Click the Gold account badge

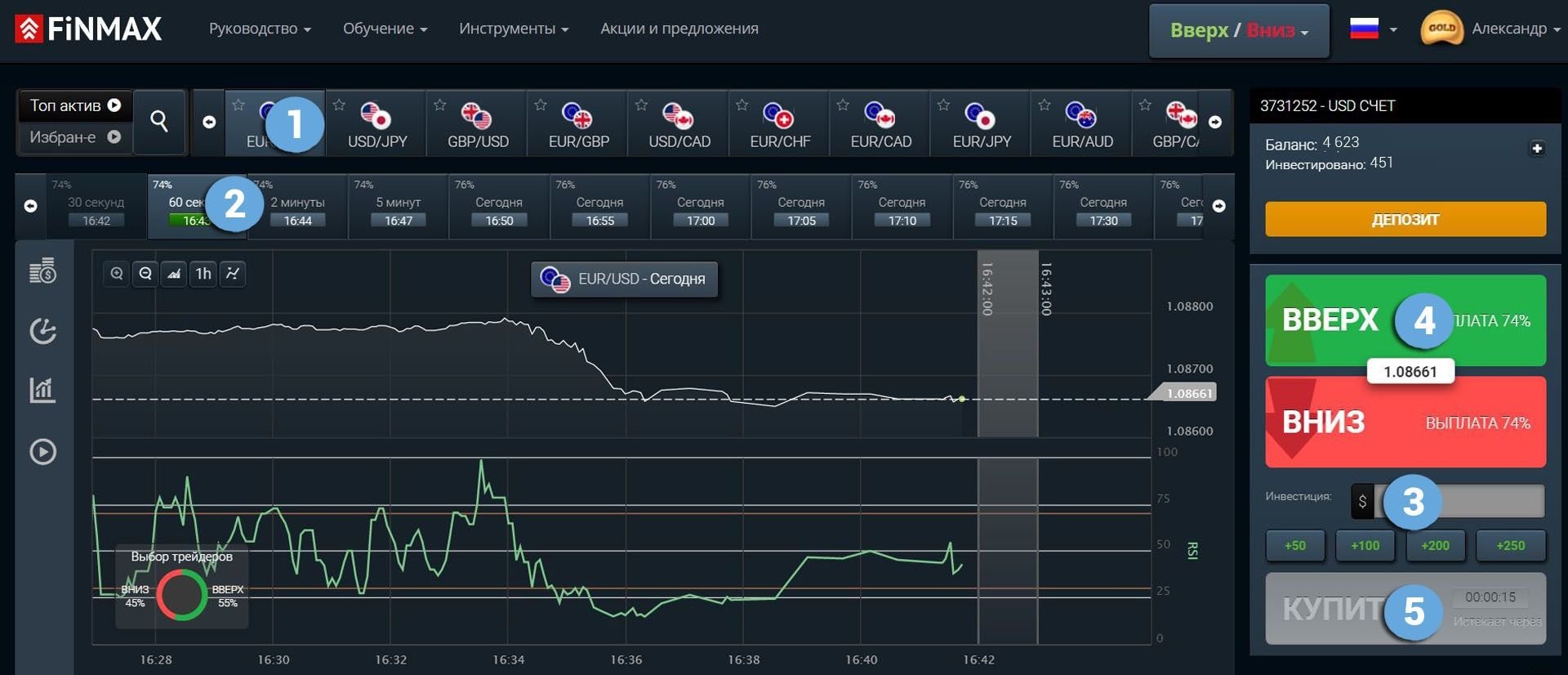[1442, 29]
